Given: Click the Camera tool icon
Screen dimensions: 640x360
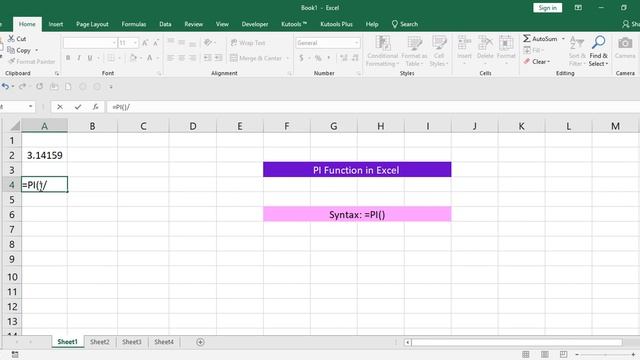Looking at the screenshot, I should click(625, 43).
